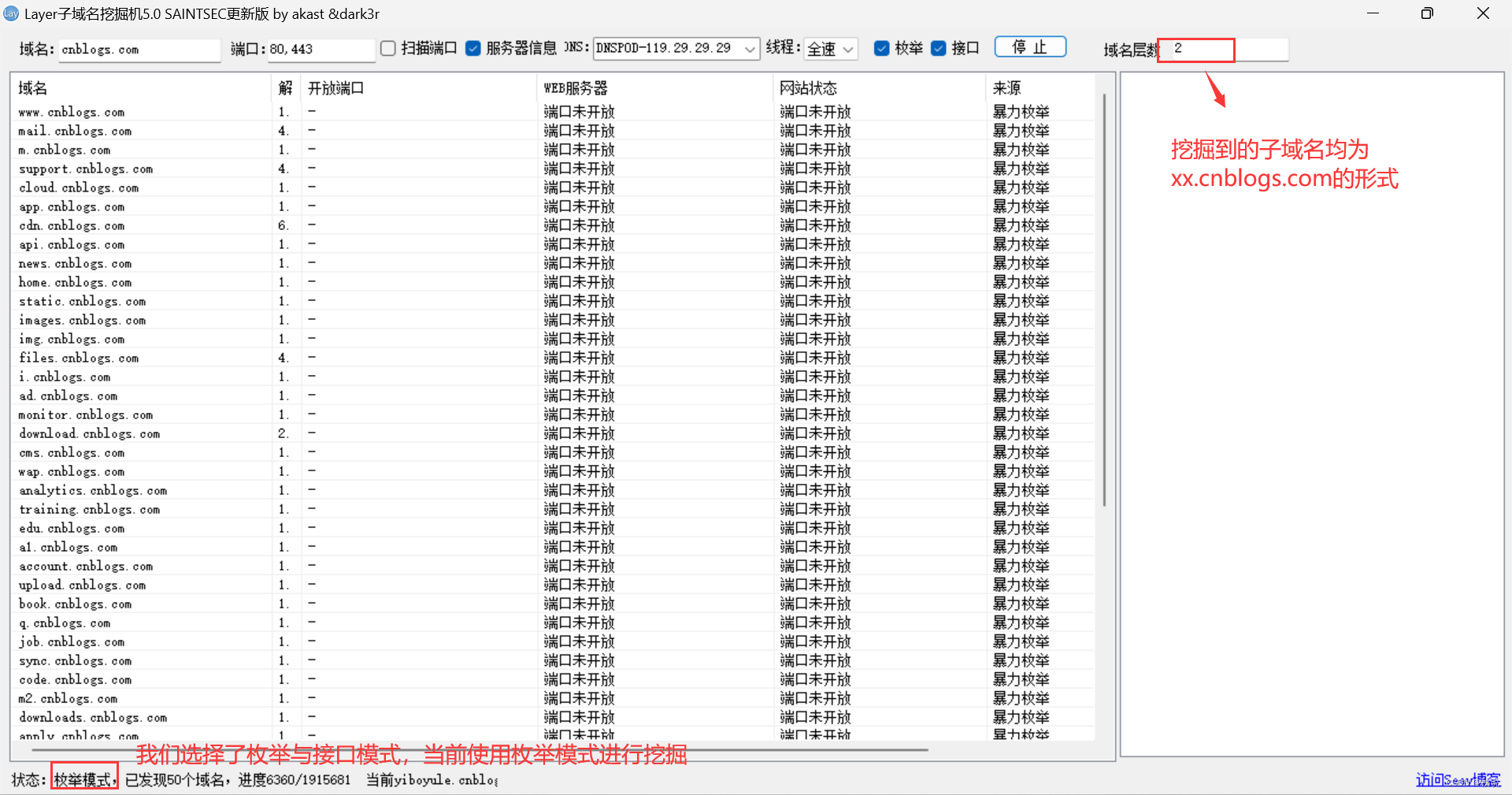Select row m2.cnblogs.com
1512x795 pixels.
pos(554,698)
